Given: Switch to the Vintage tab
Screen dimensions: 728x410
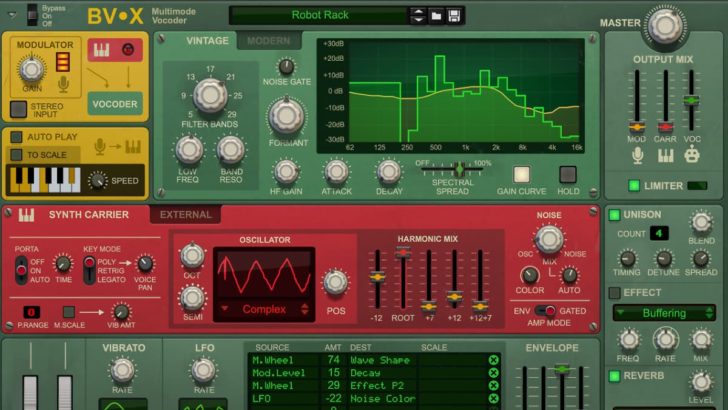Looking at the screenshot, I should [x=207, y=41].
